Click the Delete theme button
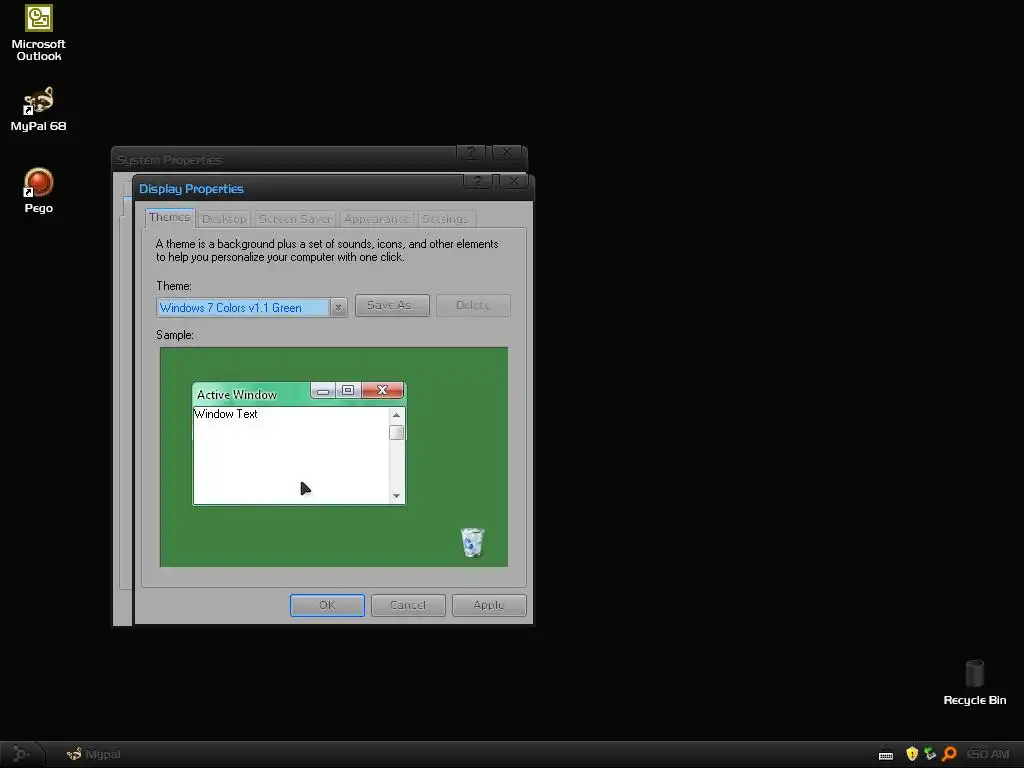1024x768 pixels. (473, 305)
